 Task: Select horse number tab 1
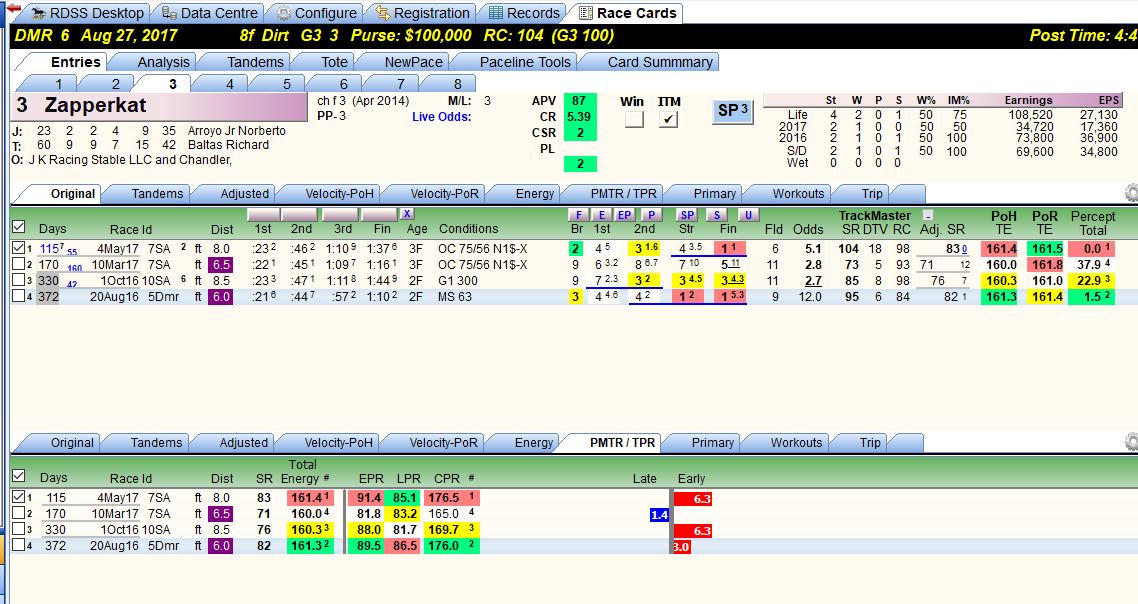tap(58, 83)
